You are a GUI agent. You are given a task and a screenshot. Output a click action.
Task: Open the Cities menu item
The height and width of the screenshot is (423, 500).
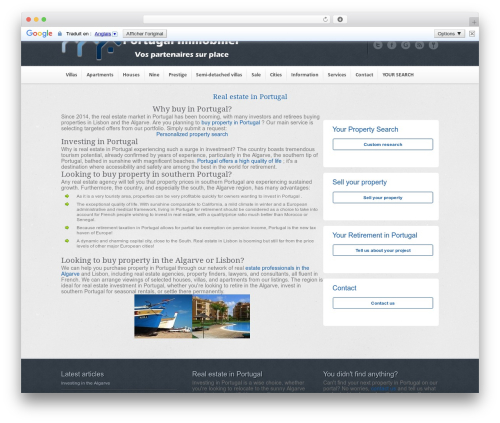276,75
